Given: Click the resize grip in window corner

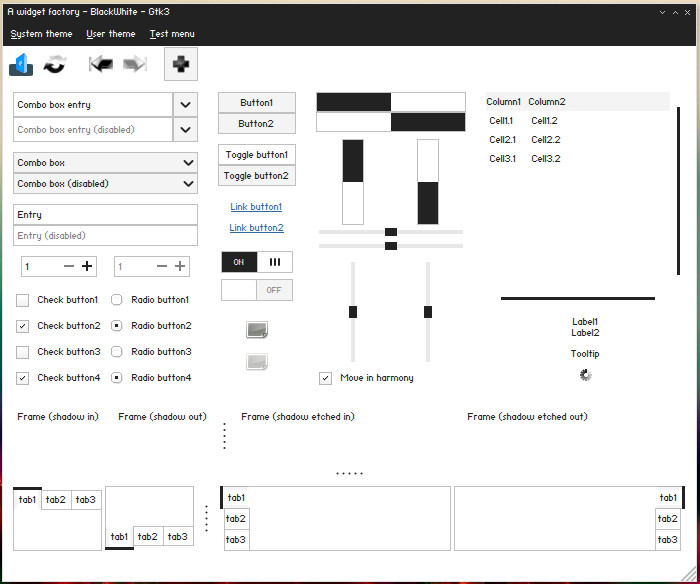Looking at the screenshot, I should (x=690, y=574).
